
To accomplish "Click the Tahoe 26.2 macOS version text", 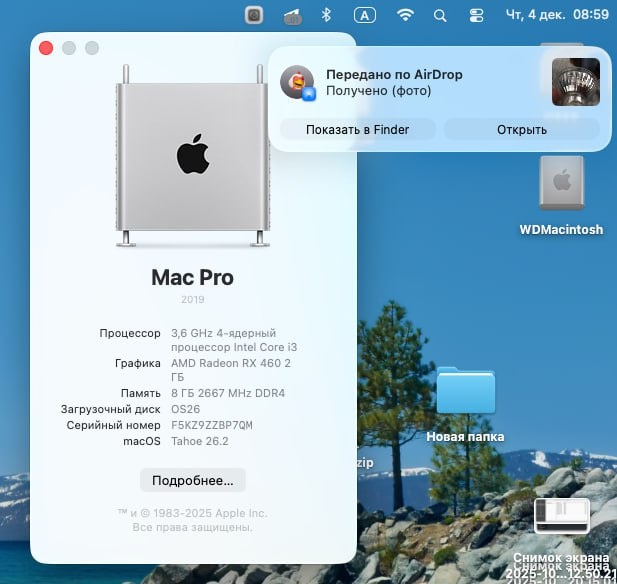I will click(200, 441).
